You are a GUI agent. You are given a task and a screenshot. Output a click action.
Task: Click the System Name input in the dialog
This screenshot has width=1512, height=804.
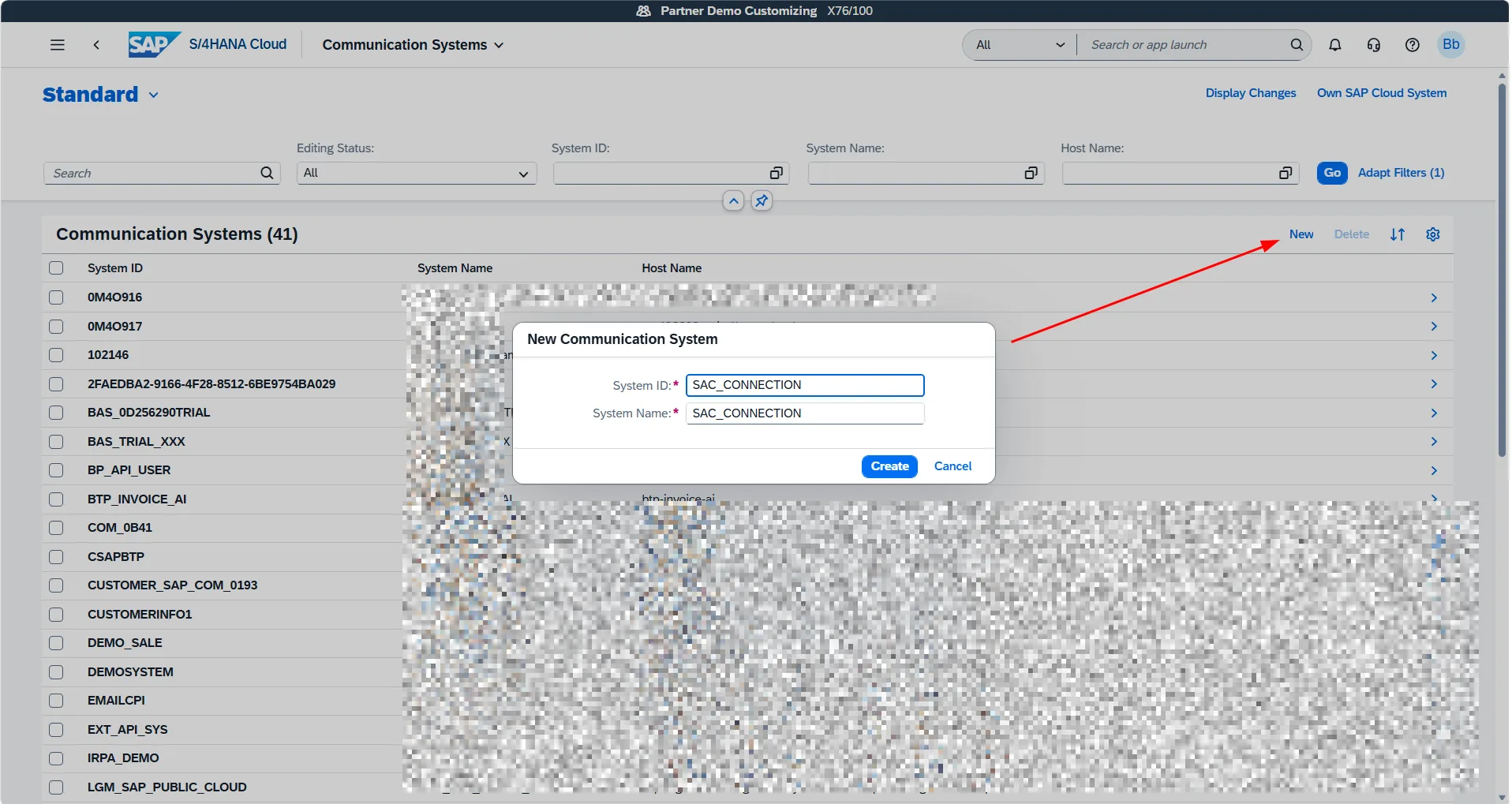[x=805, y=413]
